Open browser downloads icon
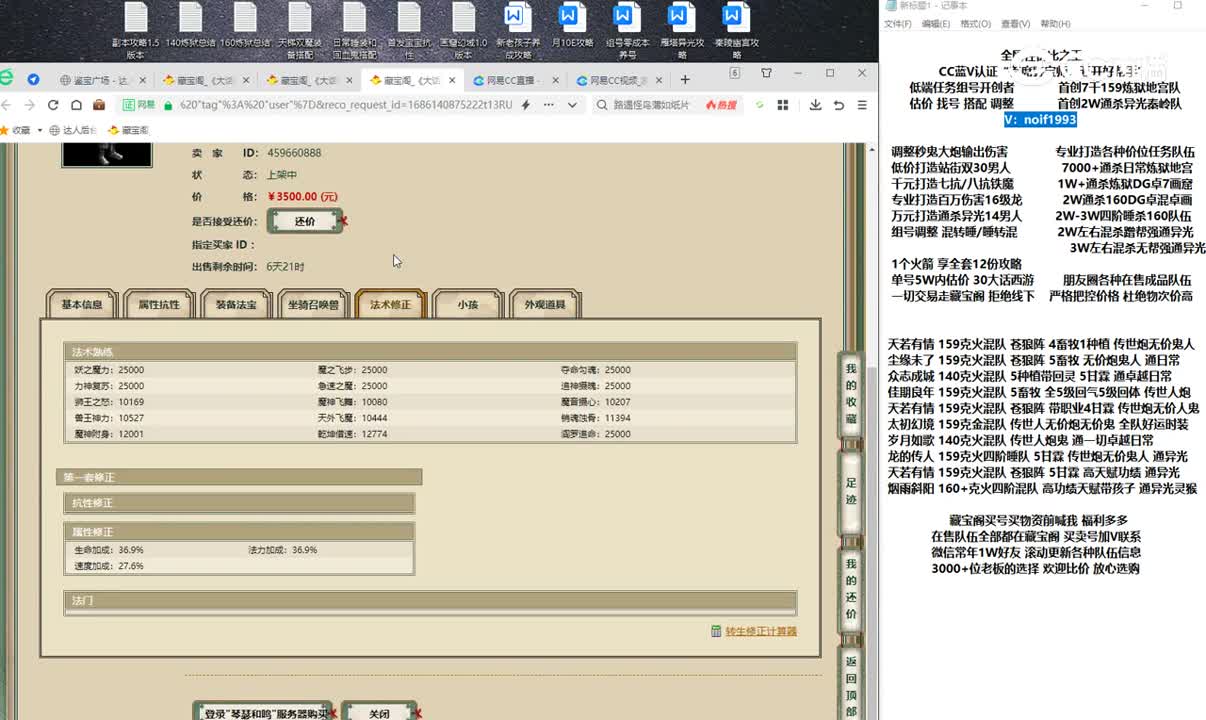This screenshot has width=1206, height=720. click(x=815, y=105)
